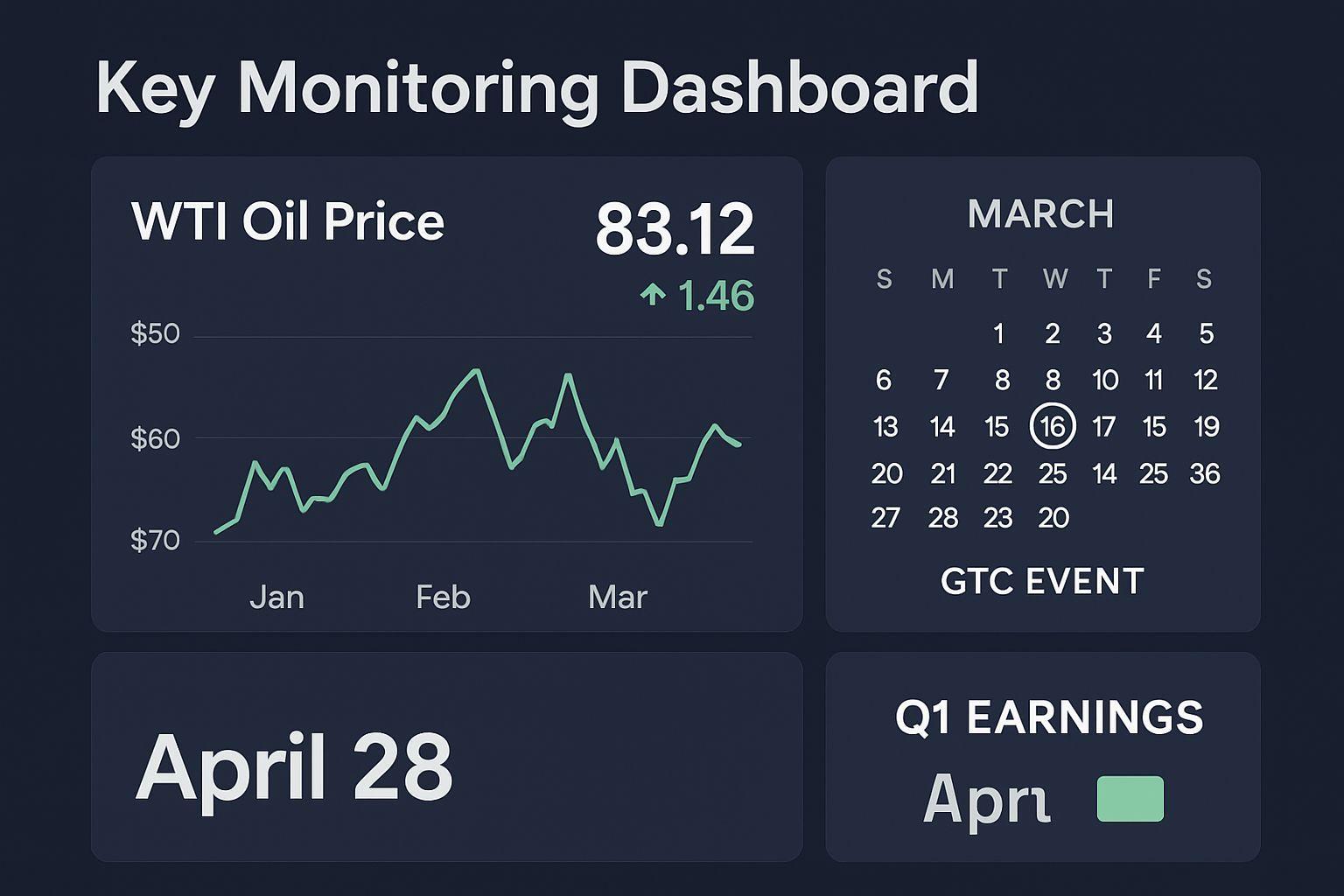Pick day 36 on the calendar
Viewport: 1344px width, 896px height.
[x=1205, y=473]
